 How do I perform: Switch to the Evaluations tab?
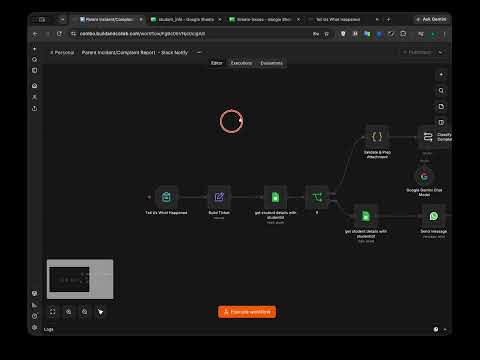tap(272, 63)
